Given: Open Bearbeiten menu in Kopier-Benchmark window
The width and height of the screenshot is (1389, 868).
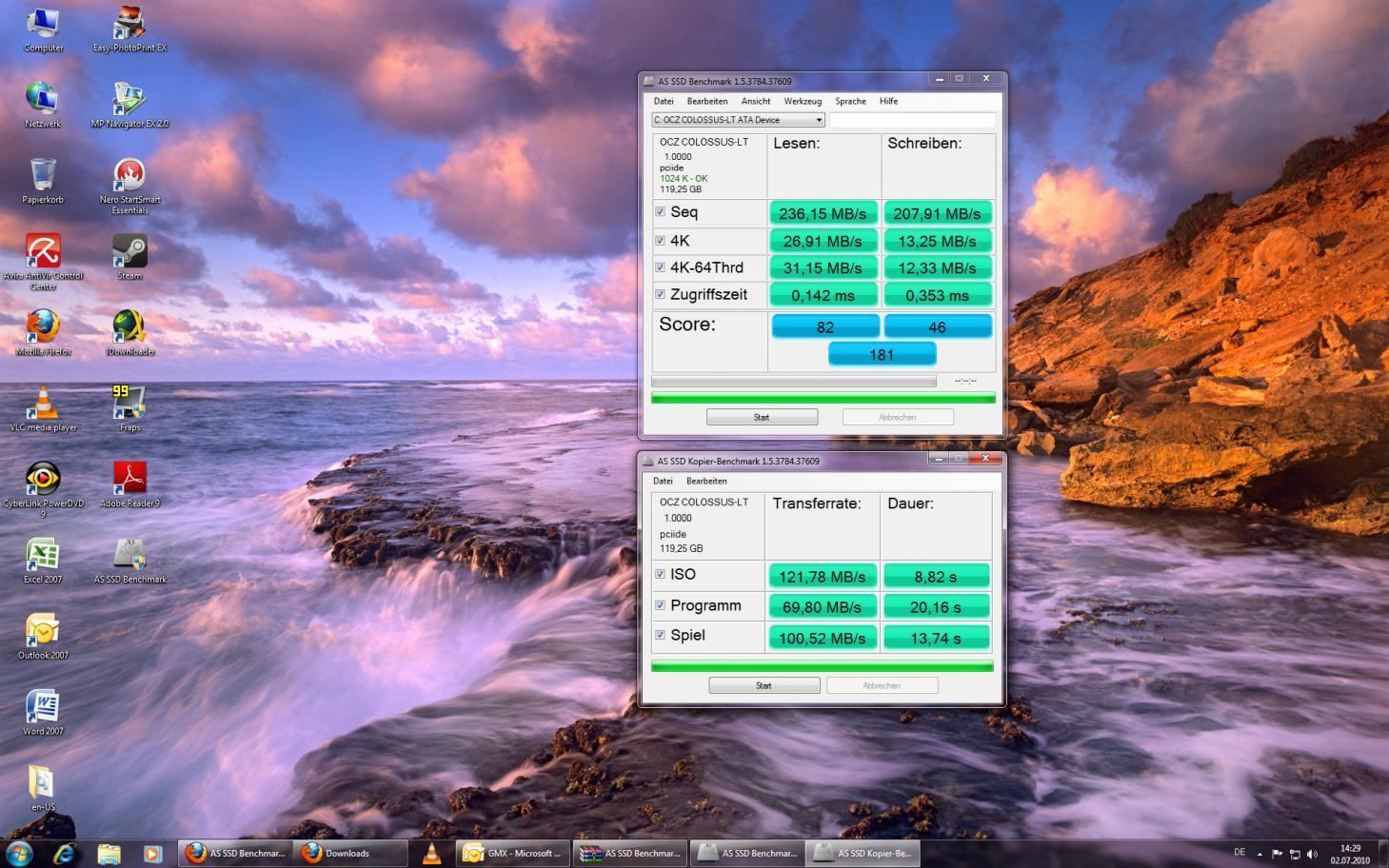Looking at the screenshot, I should (706, 481).
